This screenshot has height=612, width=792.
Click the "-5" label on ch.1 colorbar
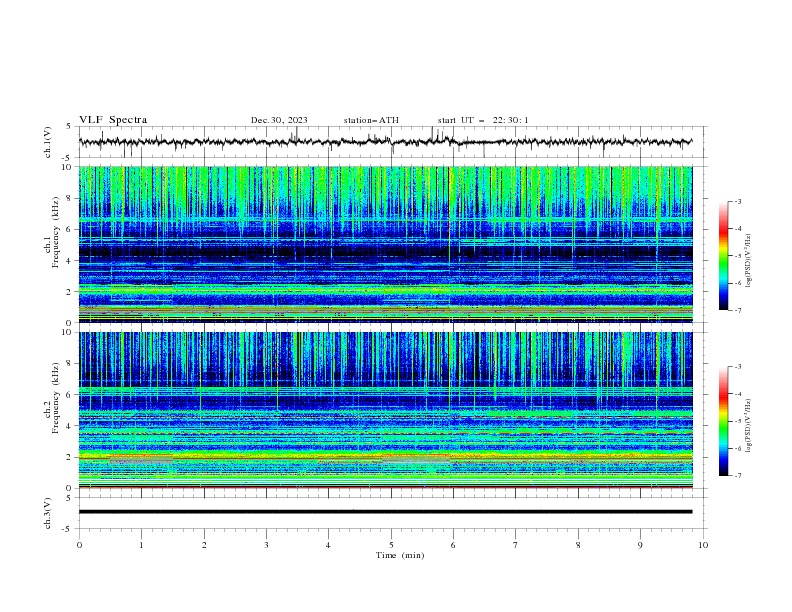(x=737, y=256)
